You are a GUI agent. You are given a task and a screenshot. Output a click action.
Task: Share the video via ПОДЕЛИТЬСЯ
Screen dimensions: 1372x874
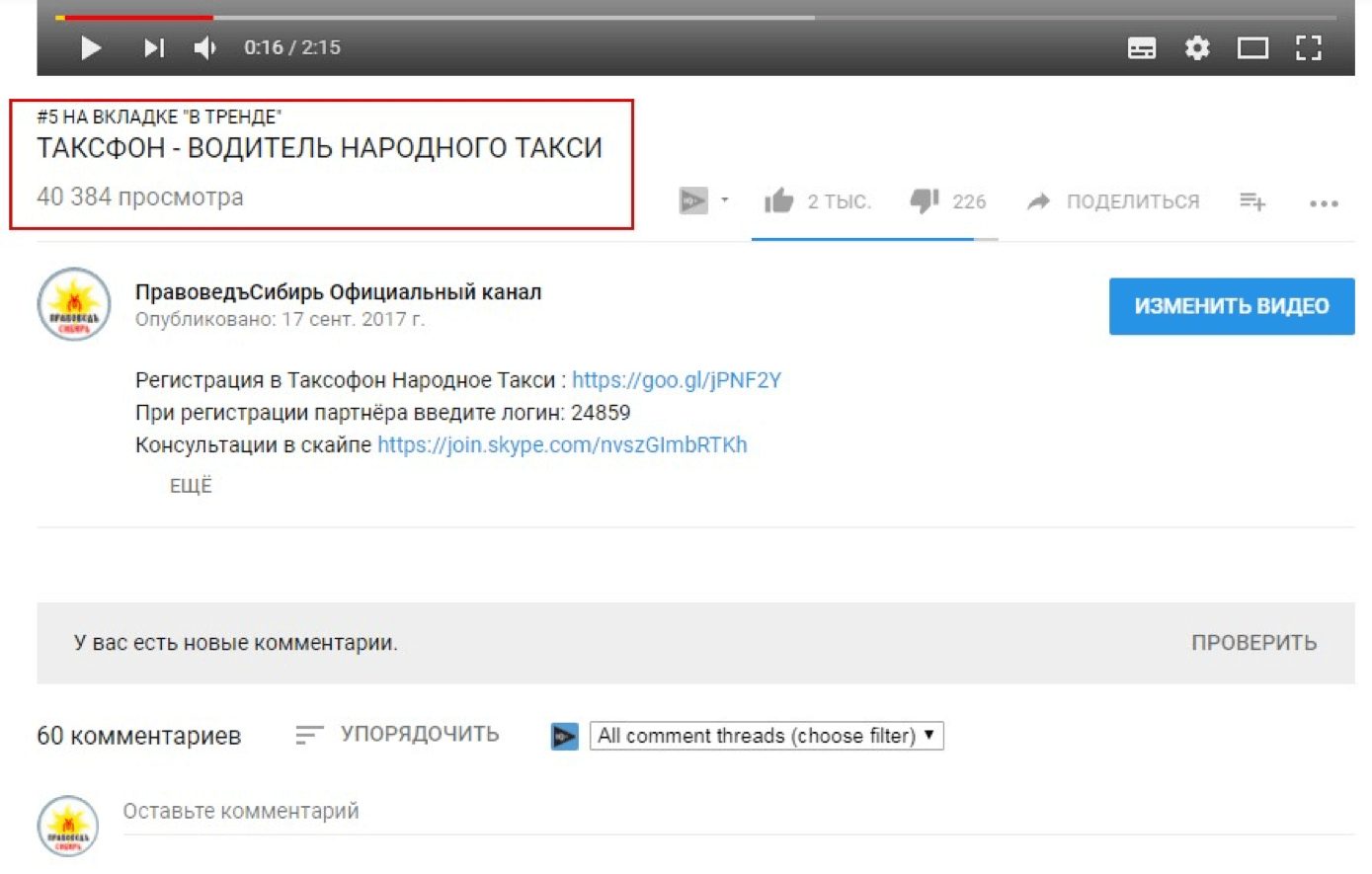[x=1113, y=201]
